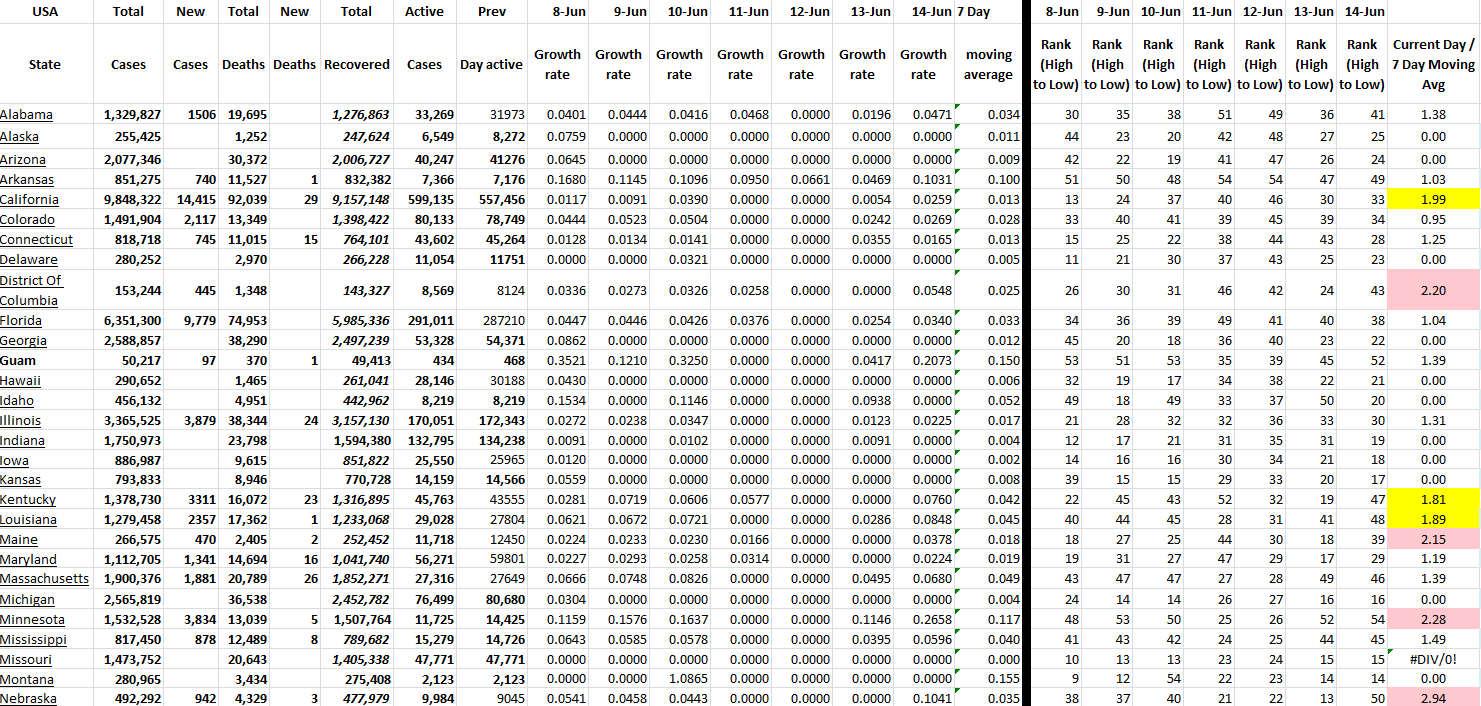Viewport: 1481px width, 706px height.
Task: Click the 'Day active' column header cell
Action: point(491,65)
